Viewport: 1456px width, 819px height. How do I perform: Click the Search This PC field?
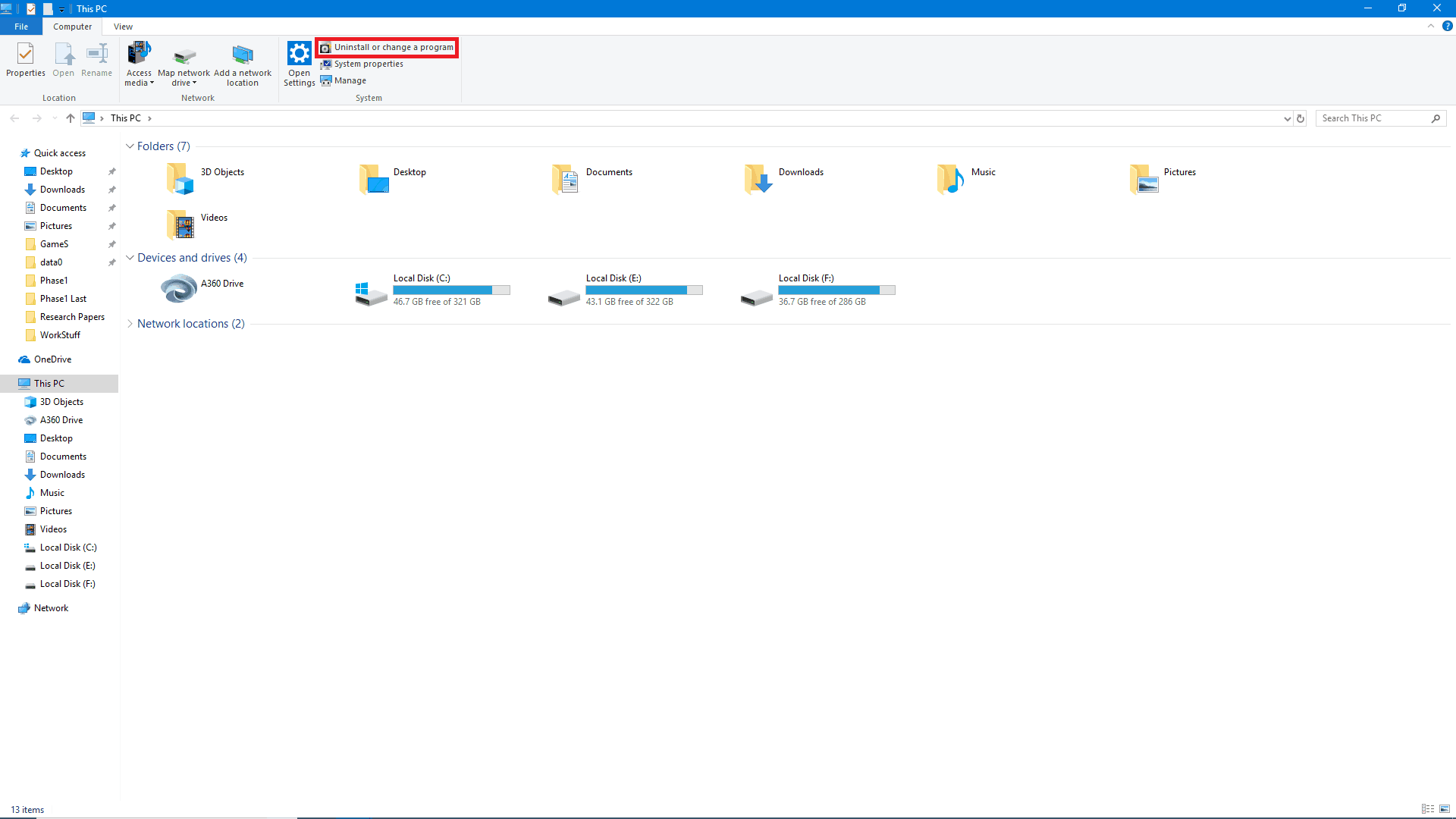1373,118
